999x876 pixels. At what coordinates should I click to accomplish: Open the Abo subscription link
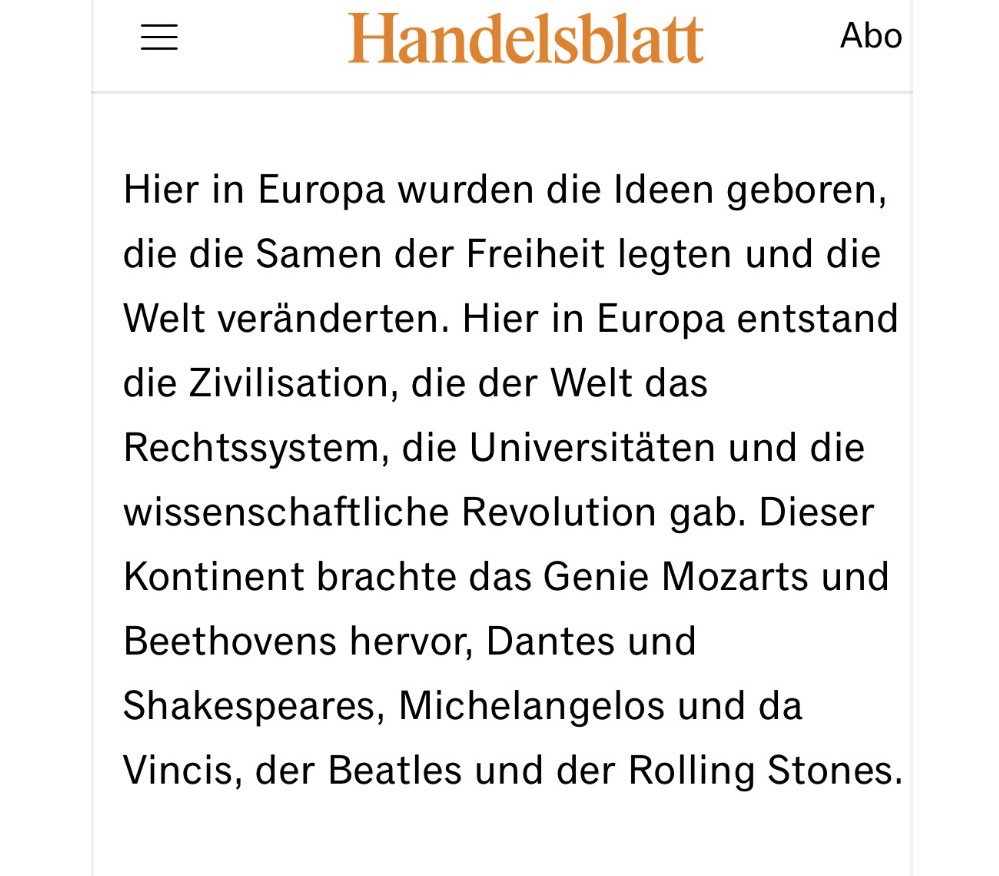[871, 36]
